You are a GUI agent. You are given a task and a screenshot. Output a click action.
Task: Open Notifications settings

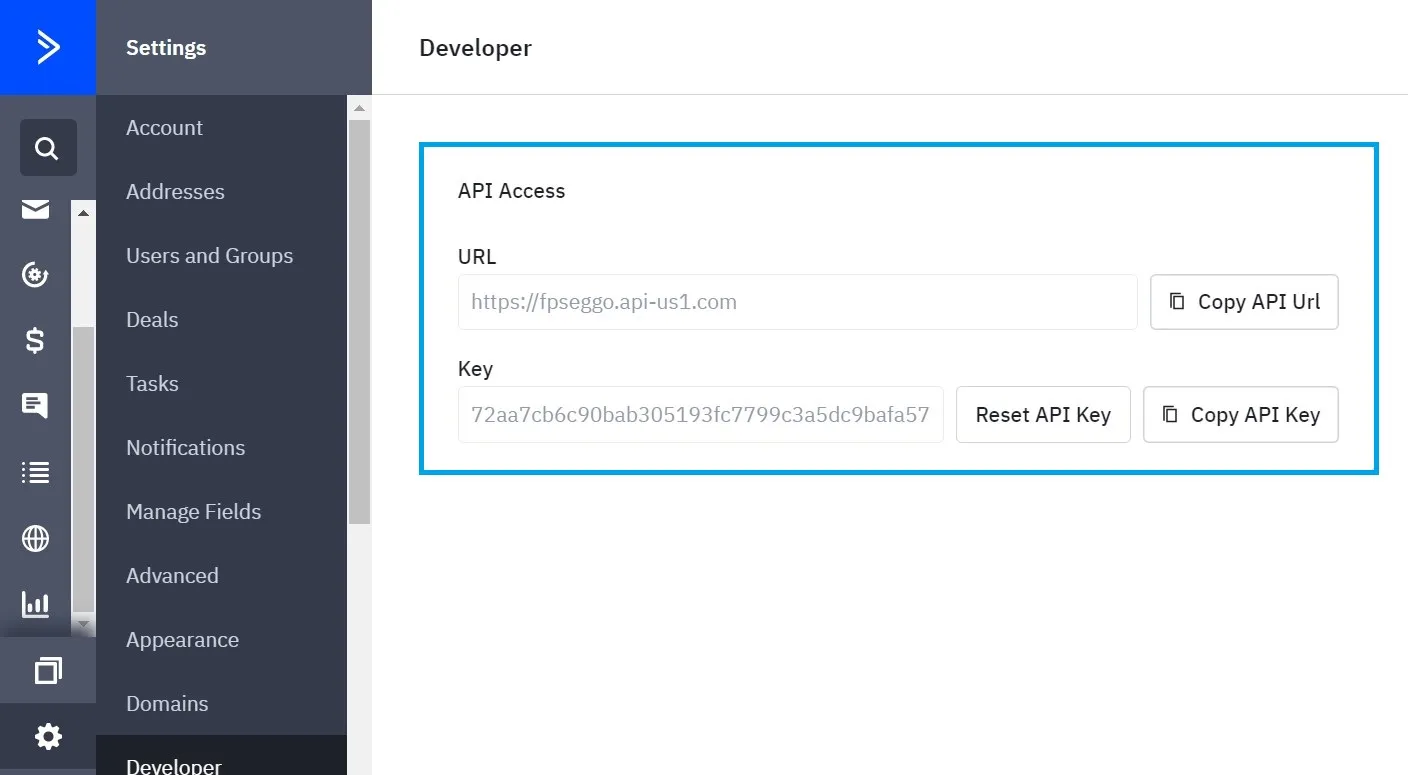(x=185, y=448)
